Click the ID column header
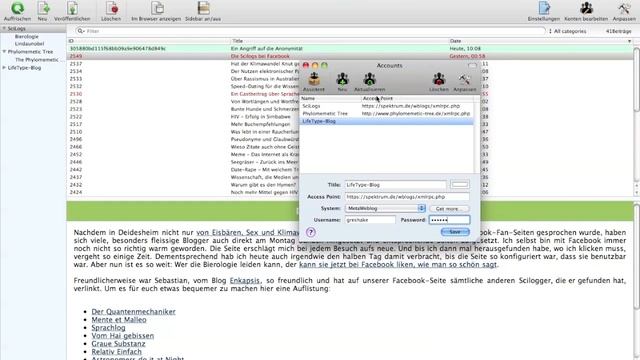This screenshot has height=360, width=640. (x=149, y=41)
